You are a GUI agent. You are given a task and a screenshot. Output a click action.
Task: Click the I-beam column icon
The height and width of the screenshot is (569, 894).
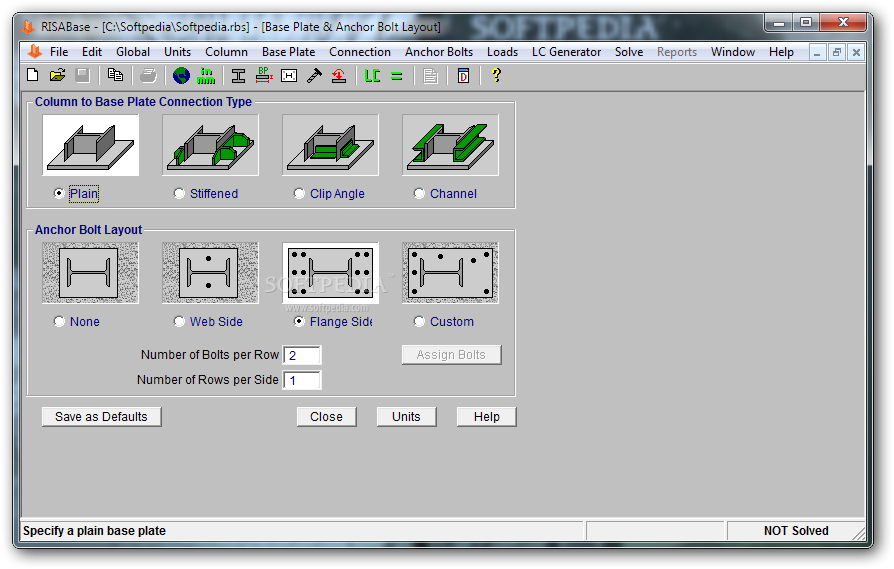(238, 75)
